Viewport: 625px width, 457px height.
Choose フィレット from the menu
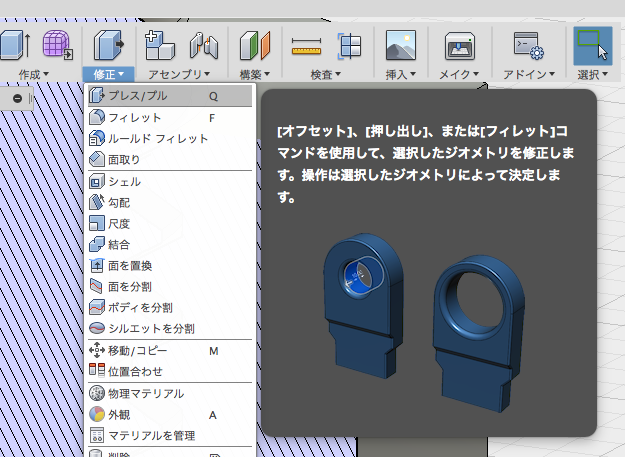click(x=170, y=118)
